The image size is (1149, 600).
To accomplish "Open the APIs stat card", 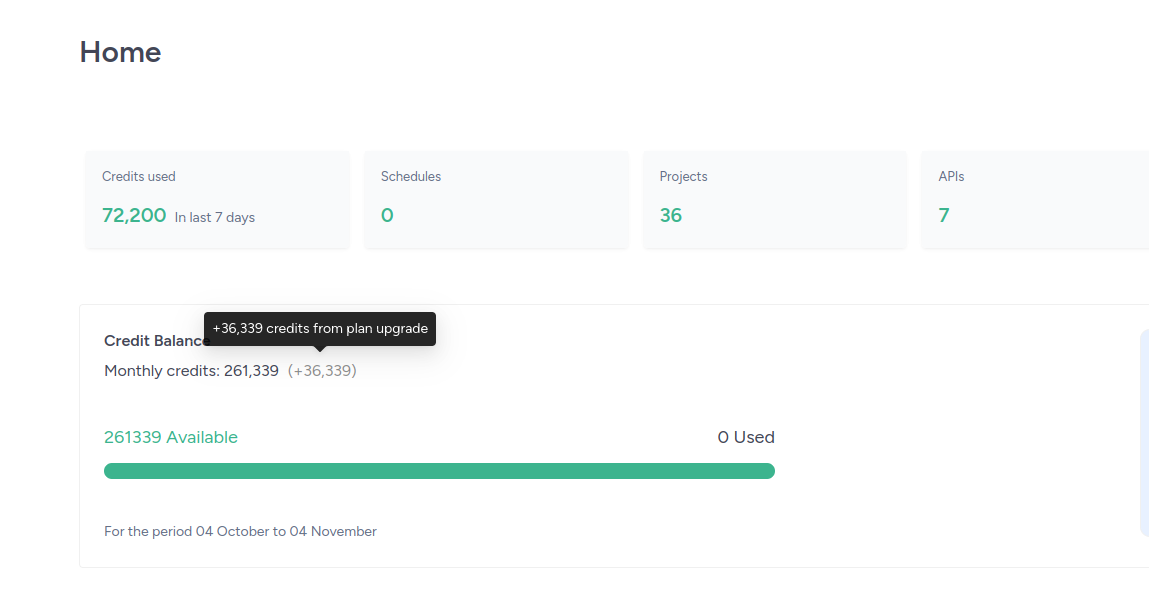I will pos(1035,199).
